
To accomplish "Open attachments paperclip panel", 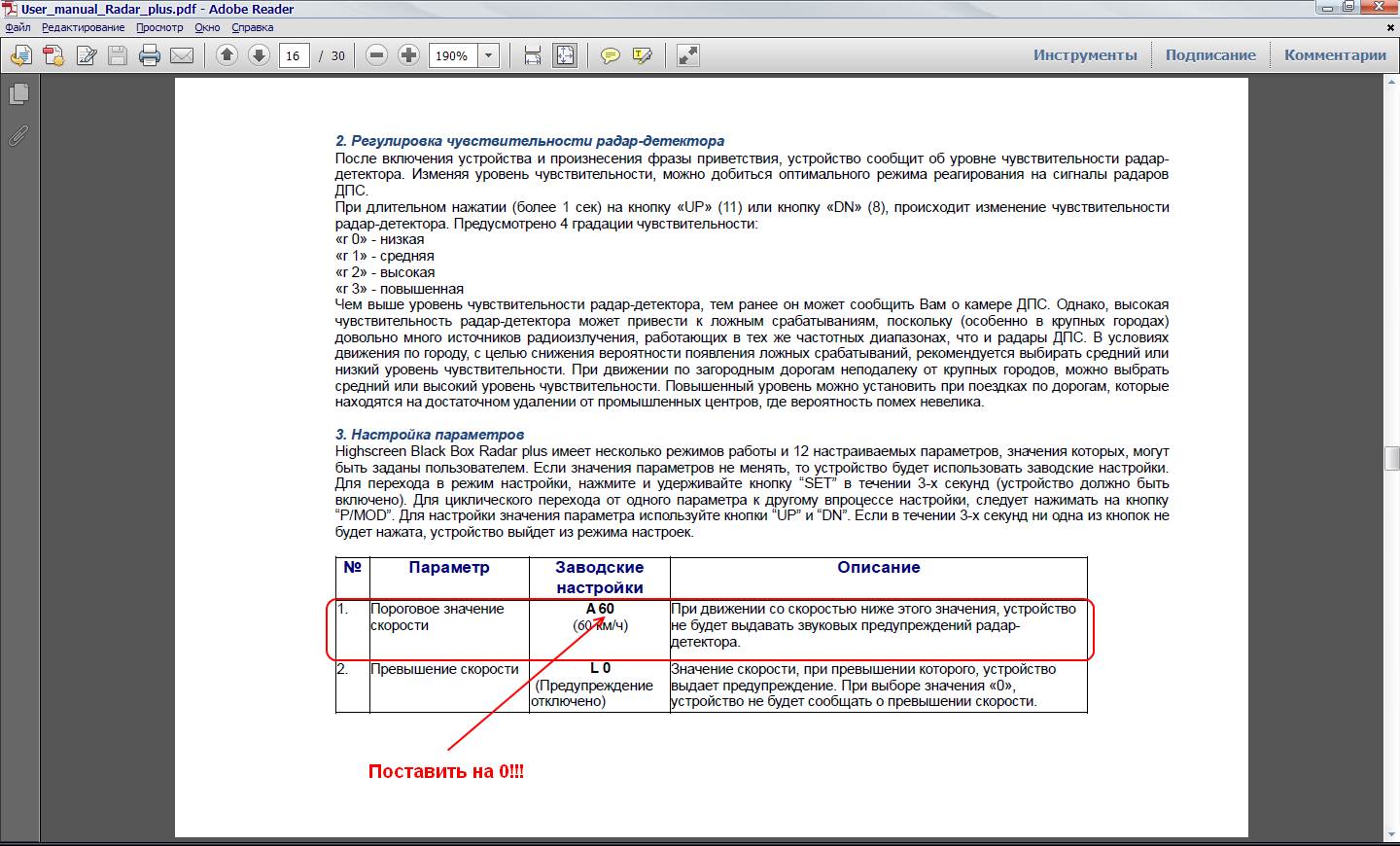I will click(18, 136).
